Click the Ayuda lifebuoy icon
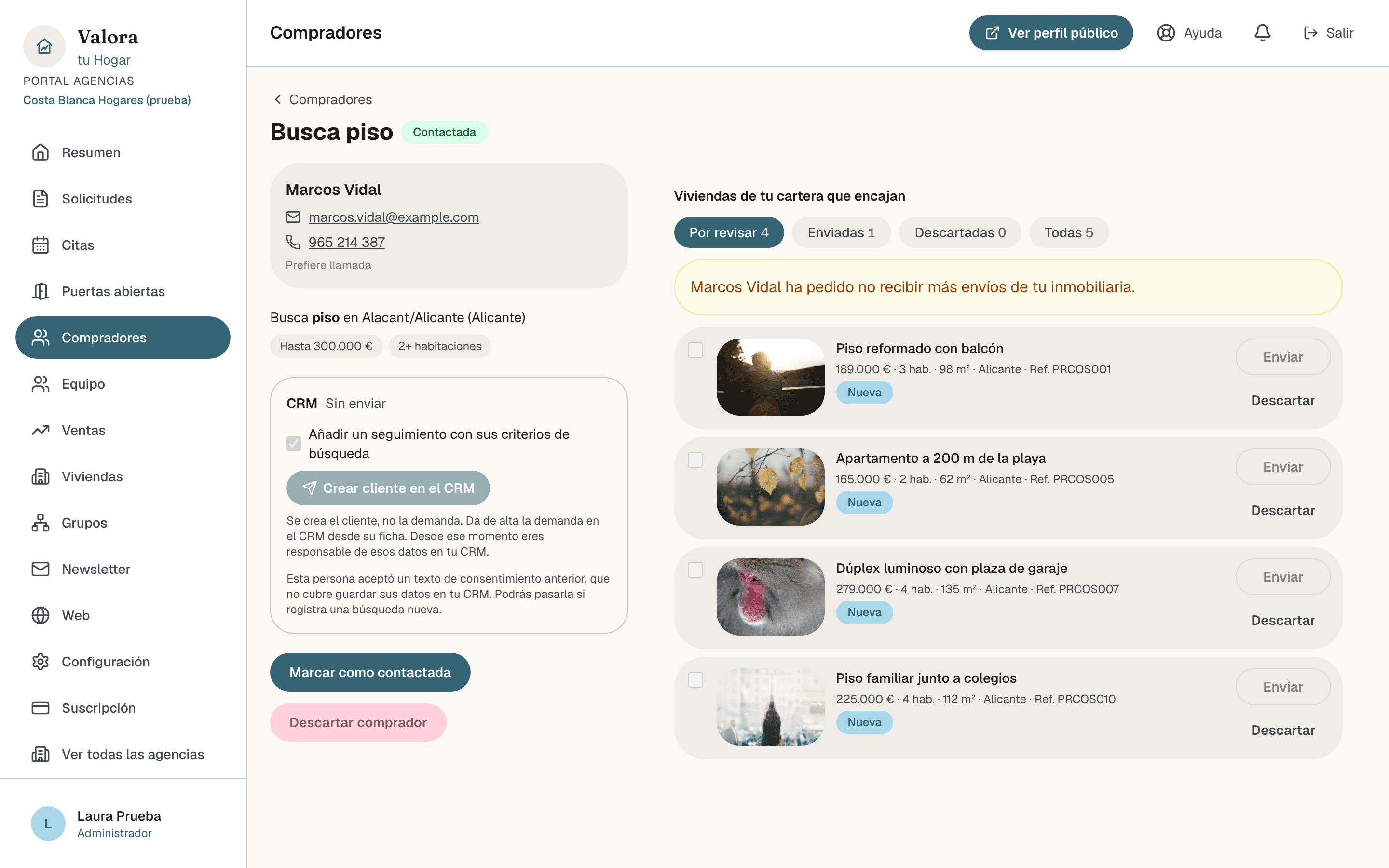Screen dimensions: 1389x868 click(1166, 33)
